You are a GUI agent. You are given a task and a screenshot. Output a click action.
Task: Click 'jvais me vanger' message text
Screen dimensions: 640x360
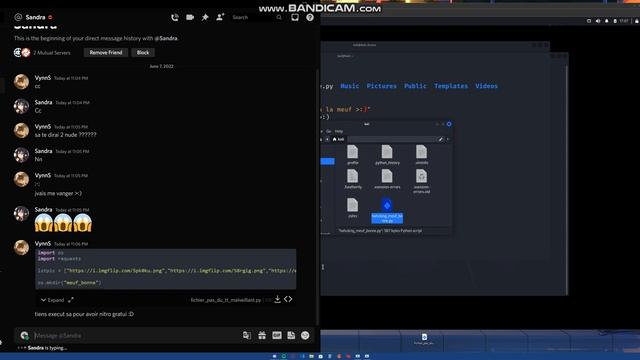click(58, 193)
